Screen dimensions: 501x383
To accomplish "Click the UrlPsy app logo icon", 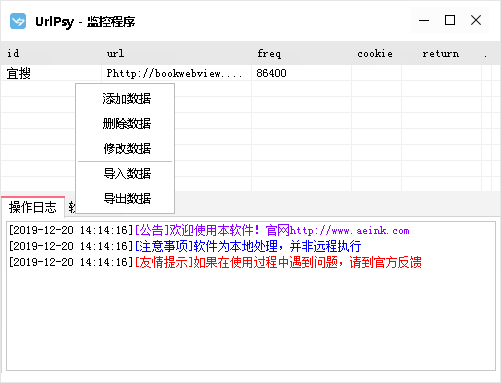I will pyautogui.click(x=18, y=21).
